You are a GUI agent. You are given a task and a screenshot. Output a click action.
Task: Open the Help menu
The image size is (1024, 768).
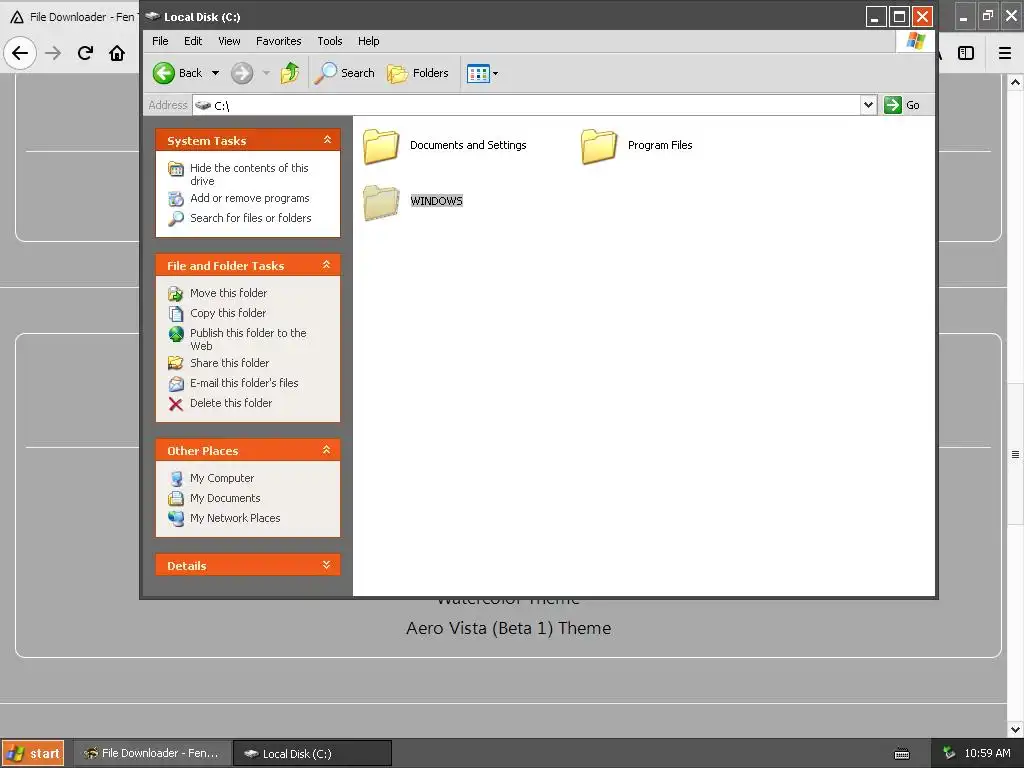point(368,41)
